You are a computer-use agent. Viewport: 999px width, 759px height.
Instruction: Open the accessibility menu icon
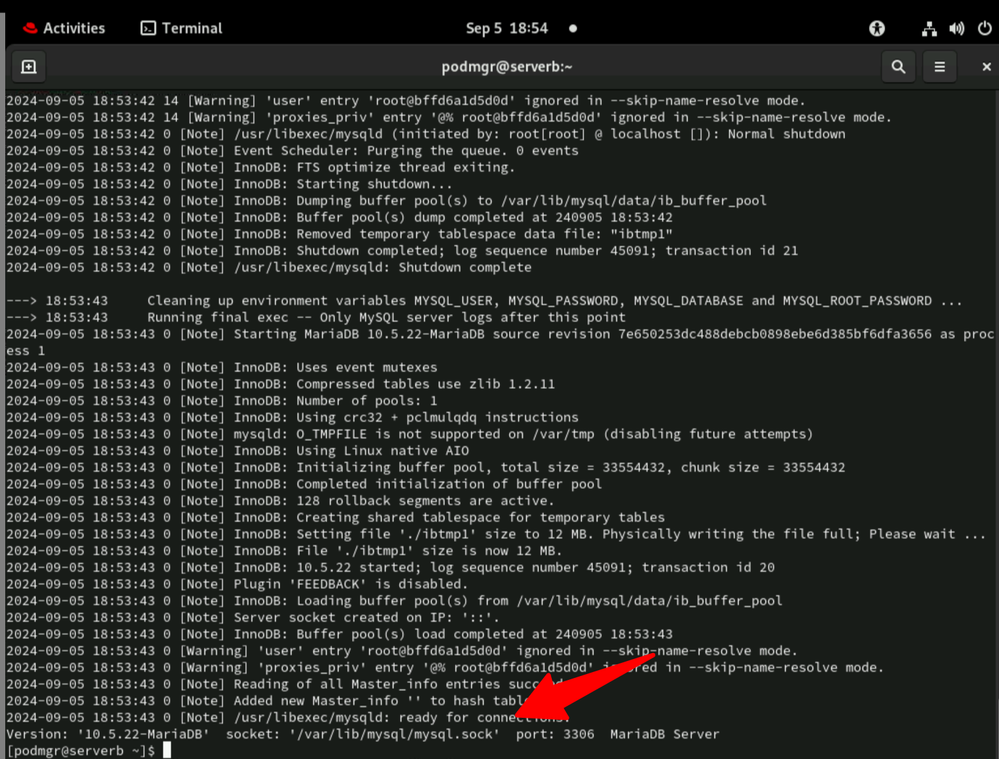click(x=877, y=28)
